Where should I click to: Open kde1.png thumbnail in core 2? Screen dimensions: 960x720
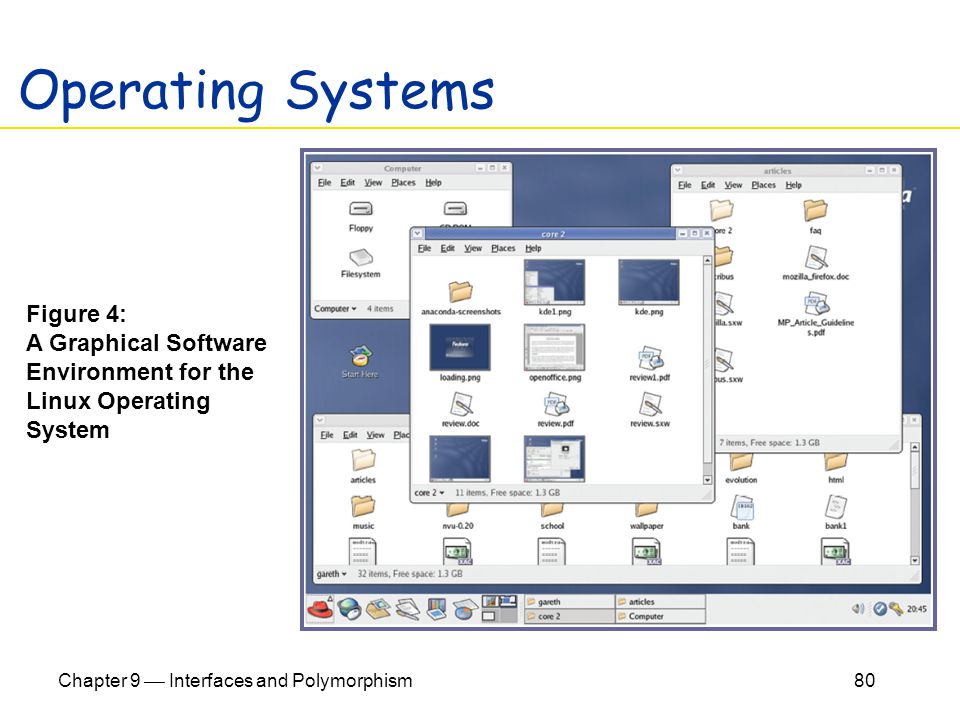point(555,282)
